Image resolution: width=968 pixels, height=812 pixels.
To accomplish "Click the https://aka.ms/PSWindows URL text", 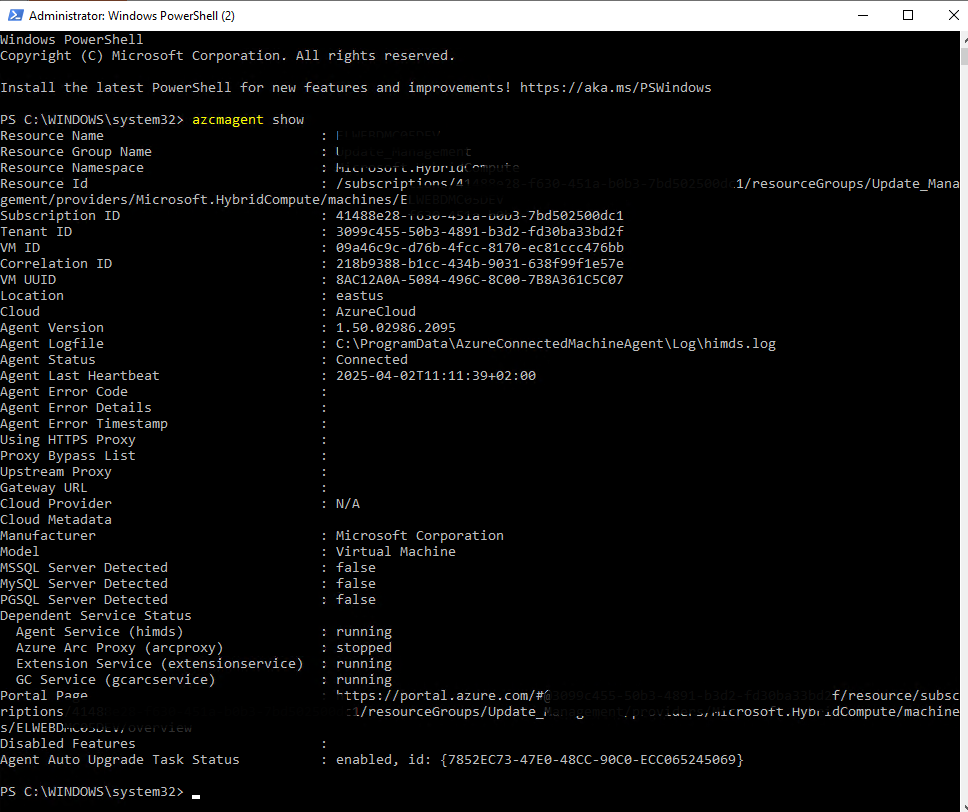I will 615,88.
